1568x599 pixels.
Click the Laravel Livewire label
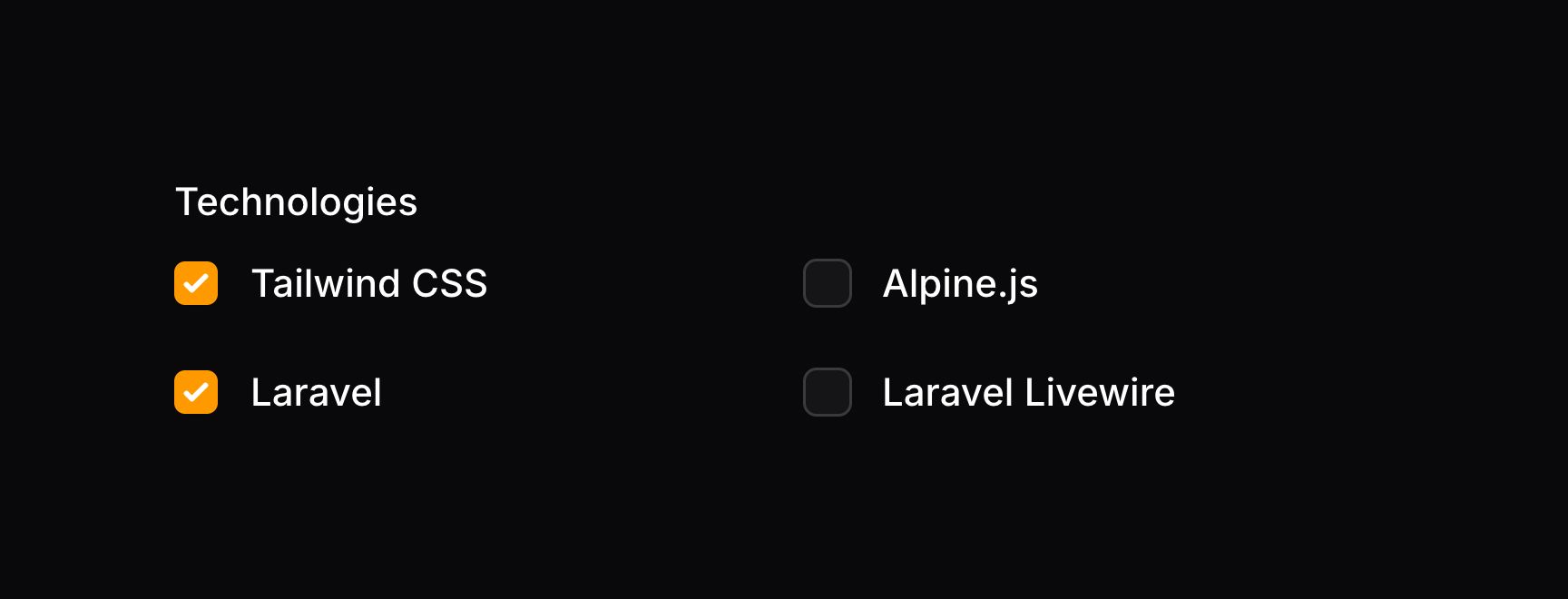tap(1028, 392)
